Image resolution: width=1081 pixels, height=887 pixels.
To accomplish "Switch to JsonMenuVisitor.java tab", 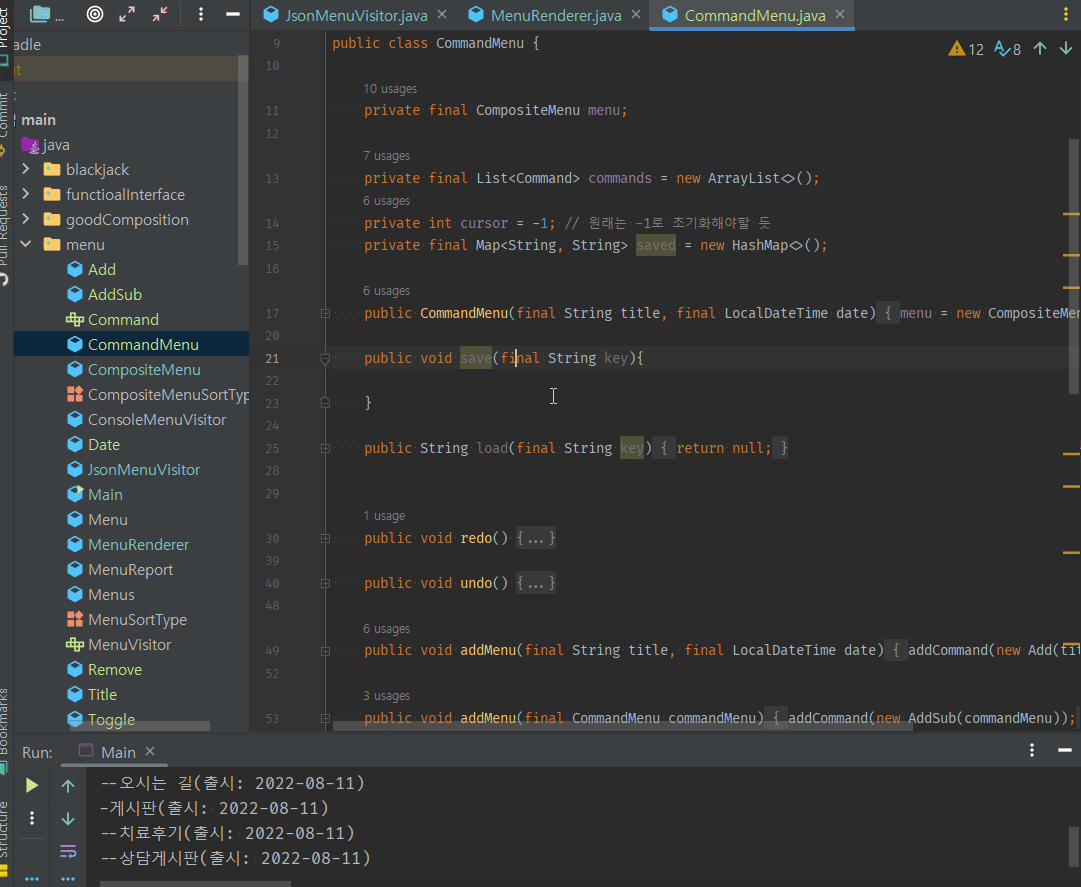I will [x=356, y=15].
